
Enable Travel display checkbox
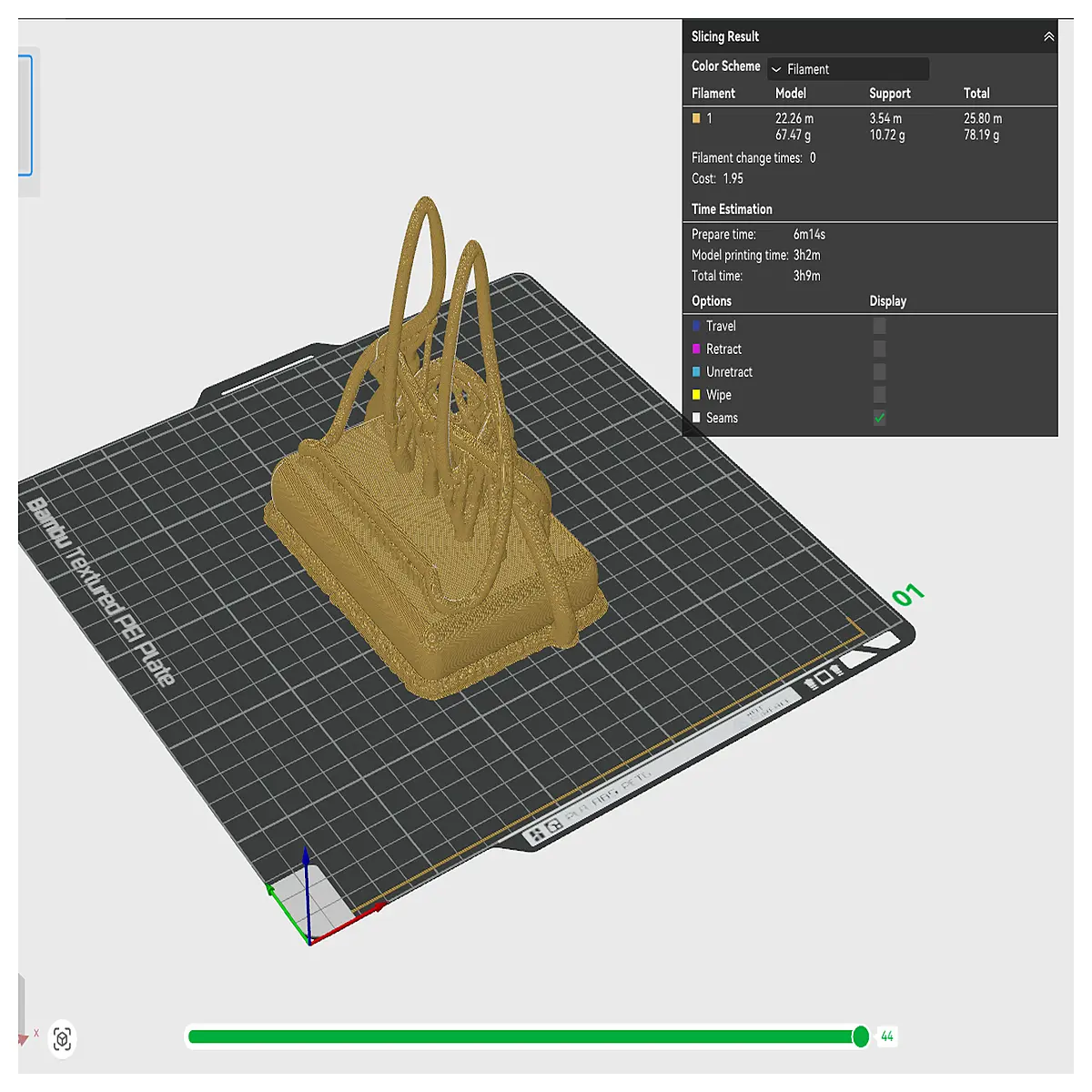(879, 326)
